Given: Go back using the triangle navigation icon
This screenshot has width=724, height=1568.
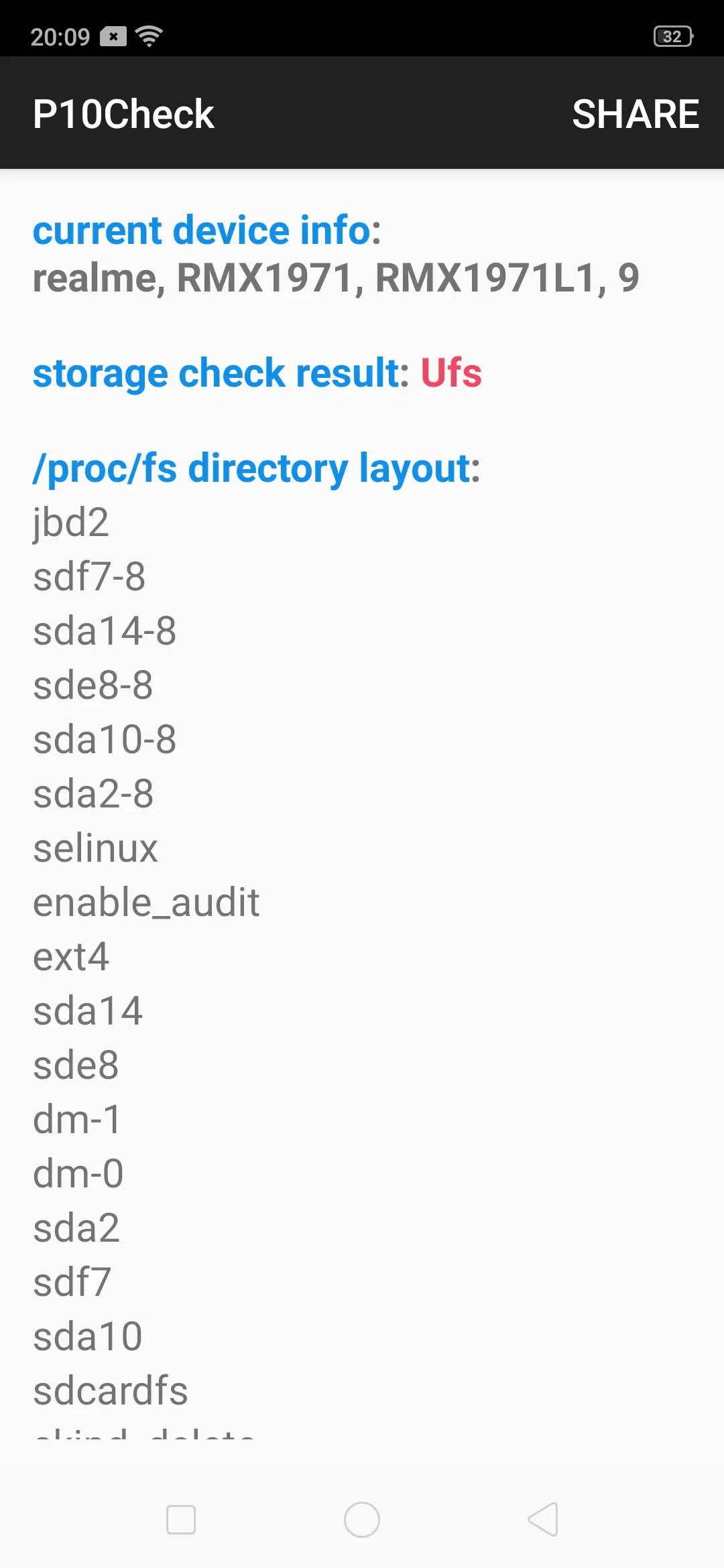Looking at the screenshot, I should [x=543, y=1519].
